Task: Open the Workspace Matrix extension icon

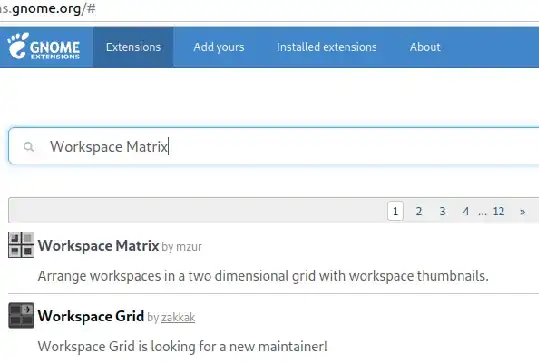Action: (x=21, y=245)
